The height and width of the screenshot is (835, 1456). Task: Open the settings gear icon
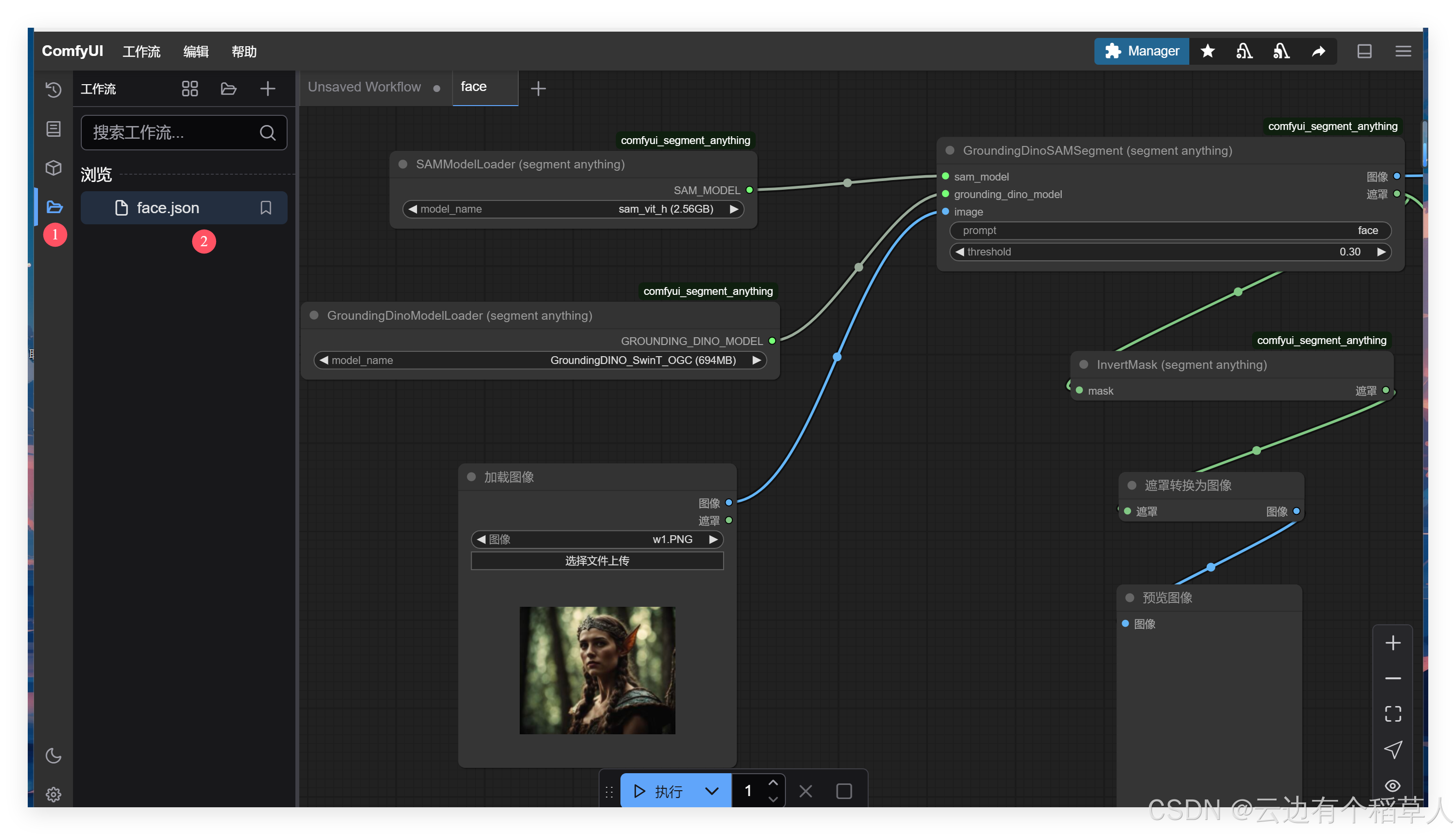(x=54, y=794)
